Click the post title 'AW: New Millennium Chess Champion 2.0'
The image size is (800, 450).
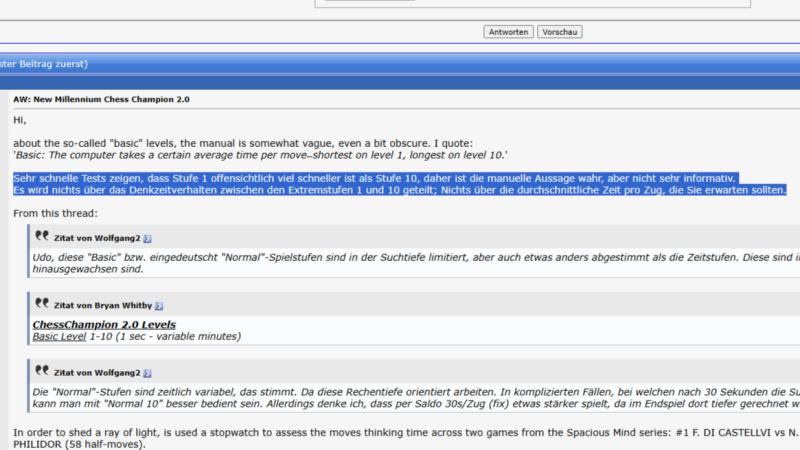point(101,99)
